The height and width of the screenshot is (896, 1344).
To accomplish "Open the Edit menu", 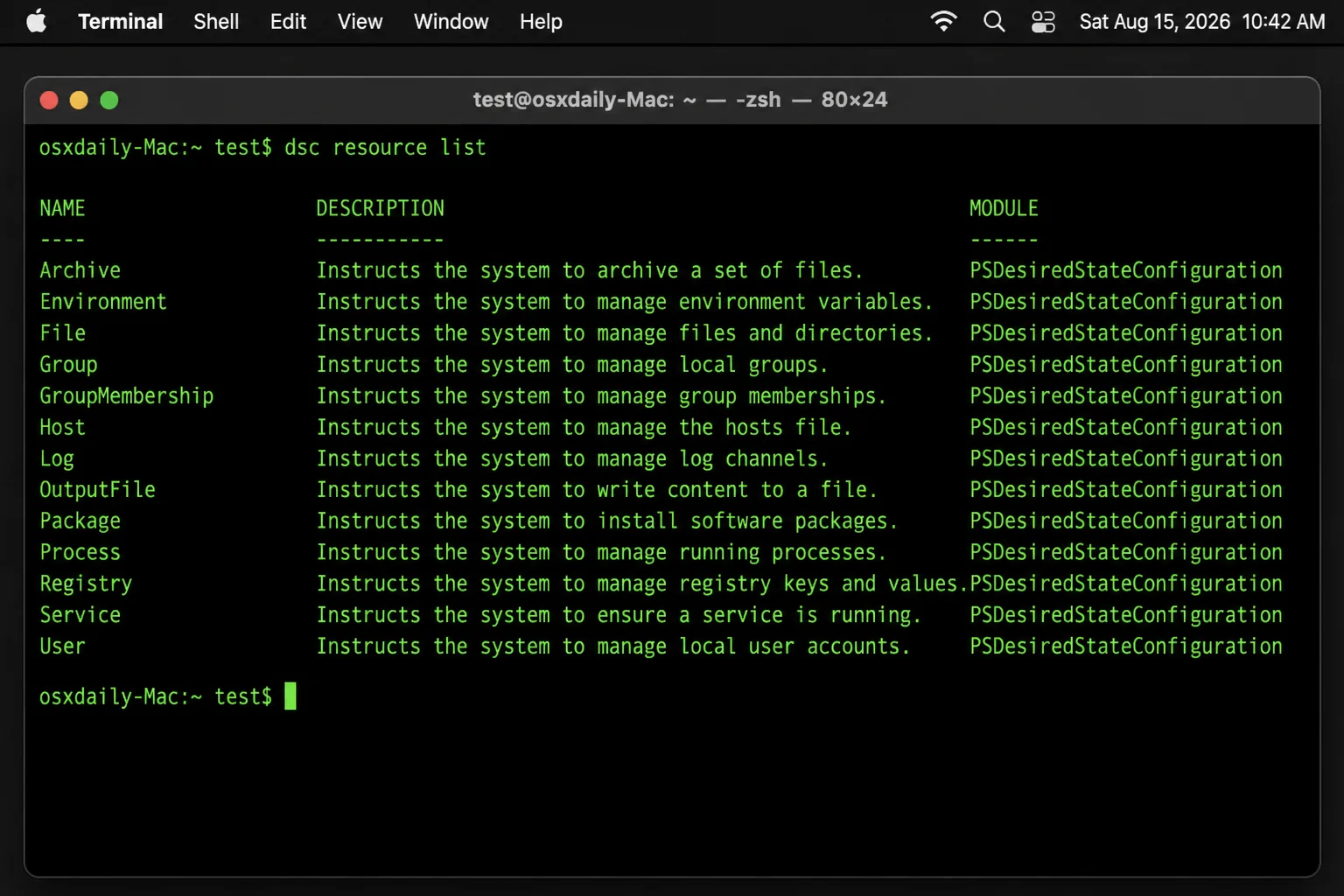I will 288,21.
